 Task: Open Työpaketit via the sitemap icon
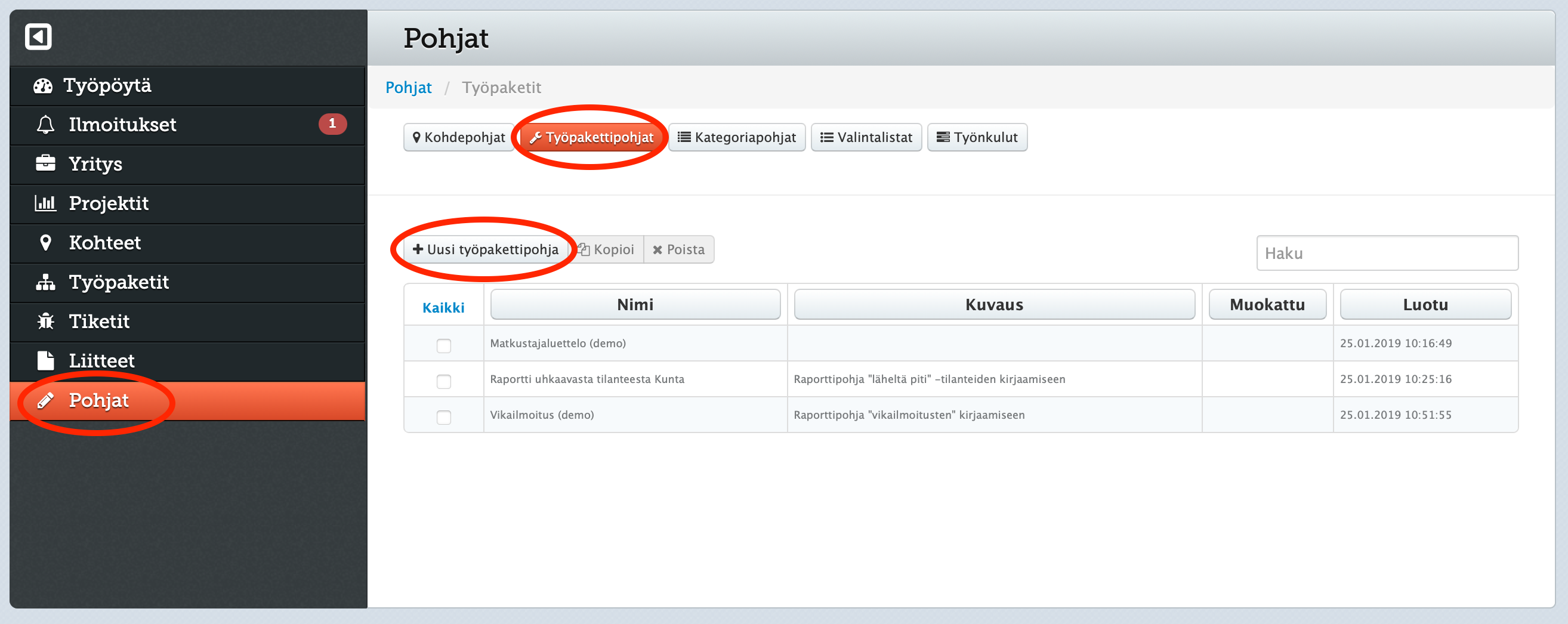point(45,283)
